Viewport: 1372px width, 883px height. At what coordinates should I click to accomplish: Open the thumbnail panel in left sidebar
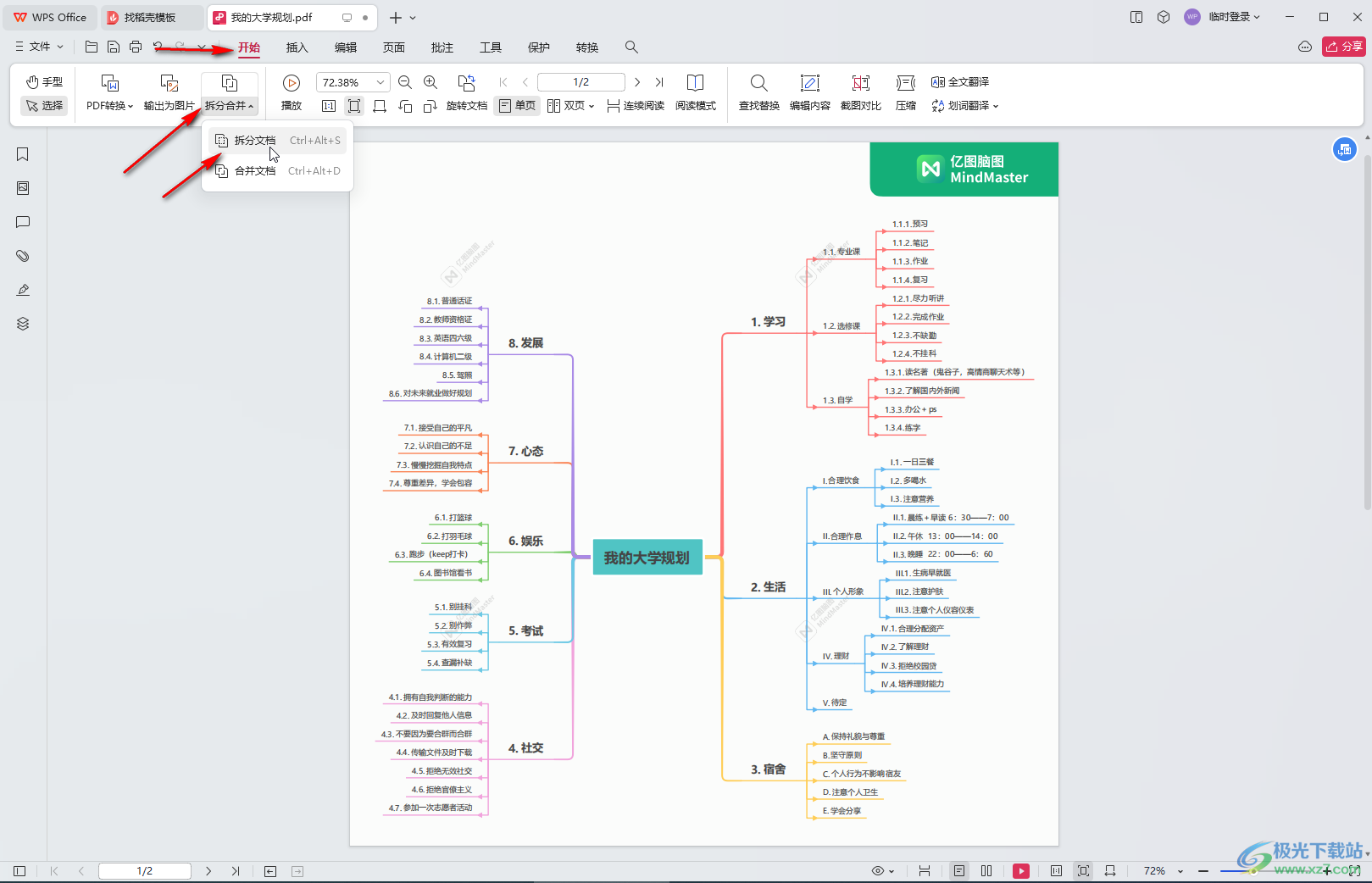23,188
